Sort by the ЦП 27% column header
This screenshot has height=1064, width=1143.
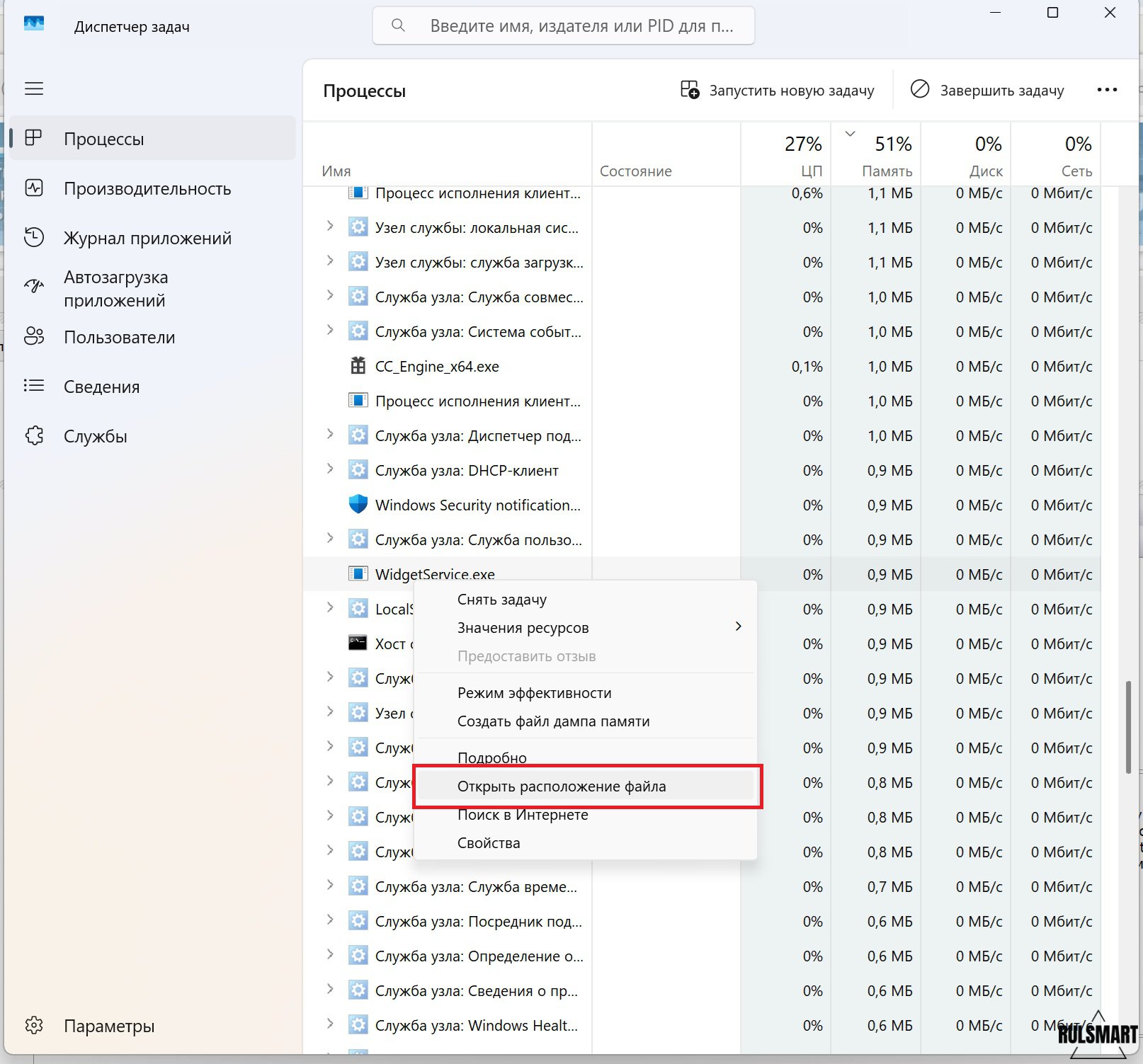click(786, 154)
